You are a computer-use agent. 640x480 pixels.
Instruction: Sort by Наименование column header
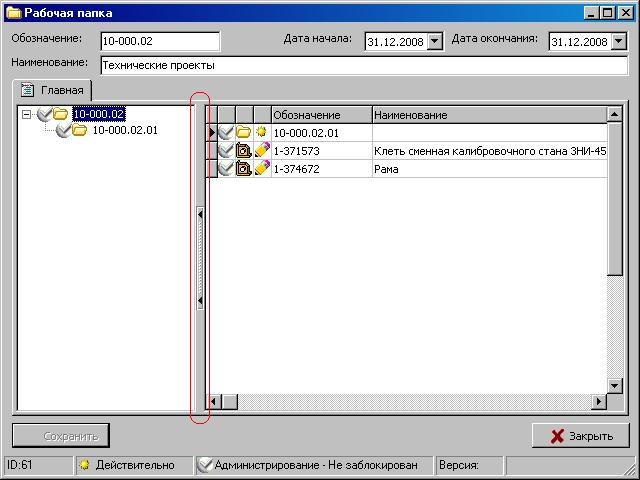coord(489,115)
